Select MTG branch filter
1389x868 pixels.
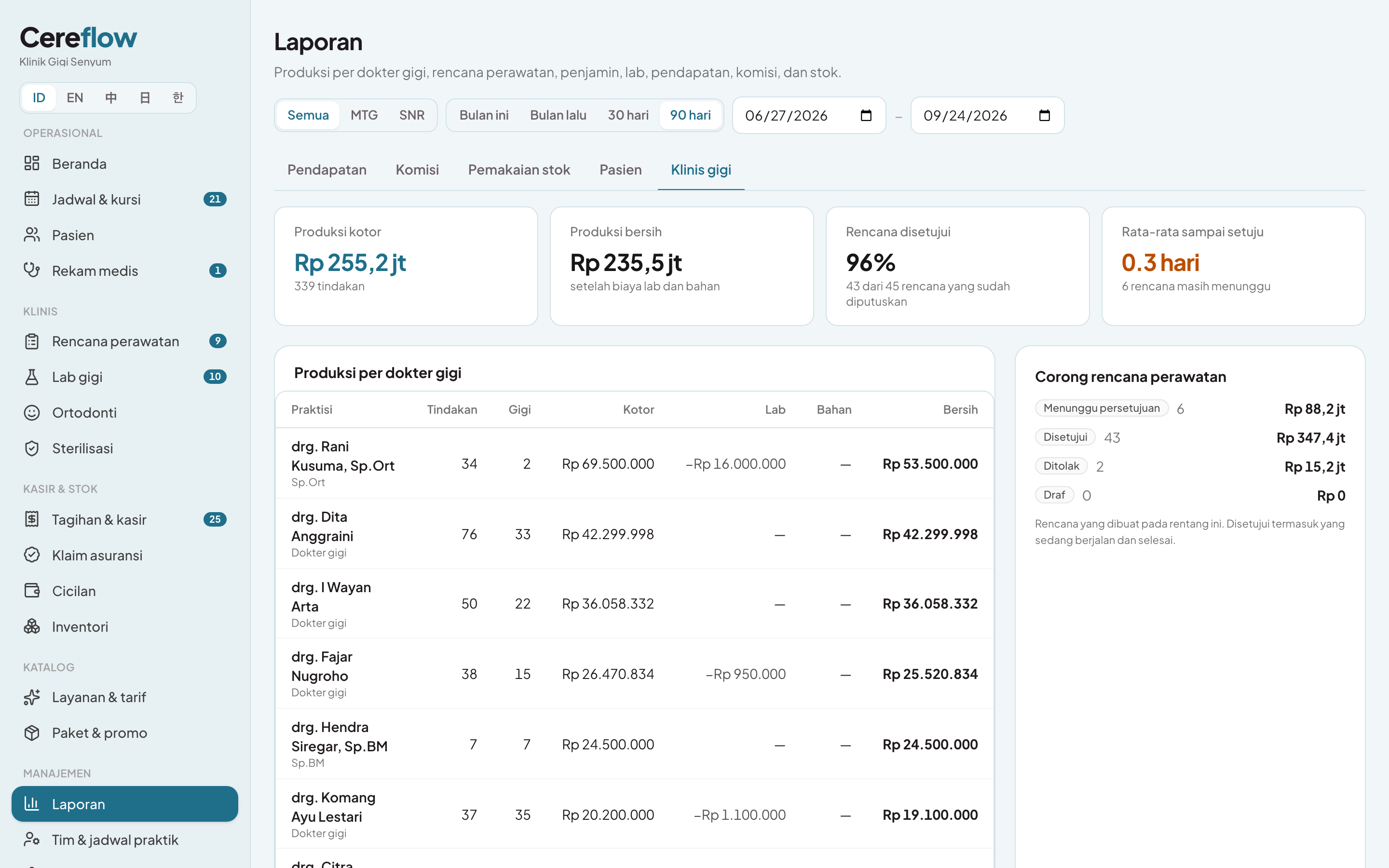point(364,115)
